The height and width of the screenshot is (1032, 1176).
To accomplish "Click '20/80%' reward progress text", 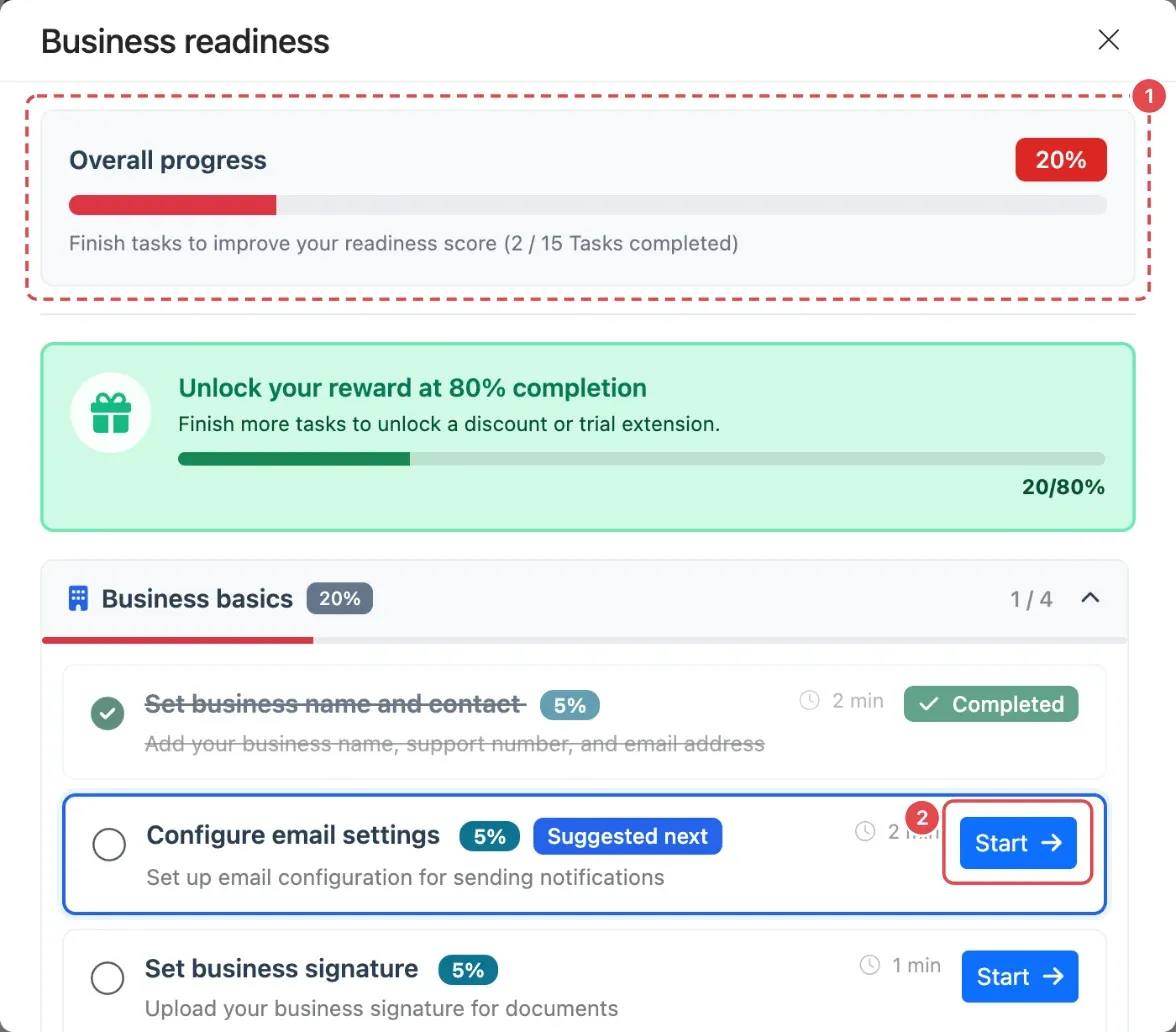I will pos(1064,487).
